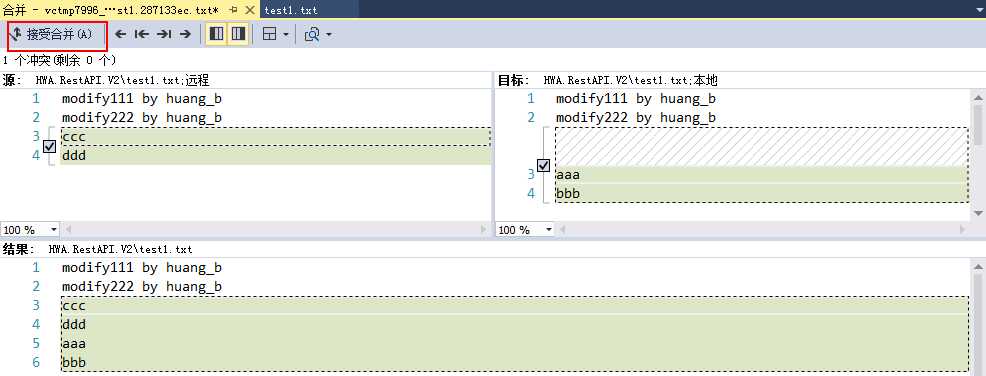Open the view layout dropdown arrow
The height and width of the screenshot is (376, 986).
click(285, 35)
